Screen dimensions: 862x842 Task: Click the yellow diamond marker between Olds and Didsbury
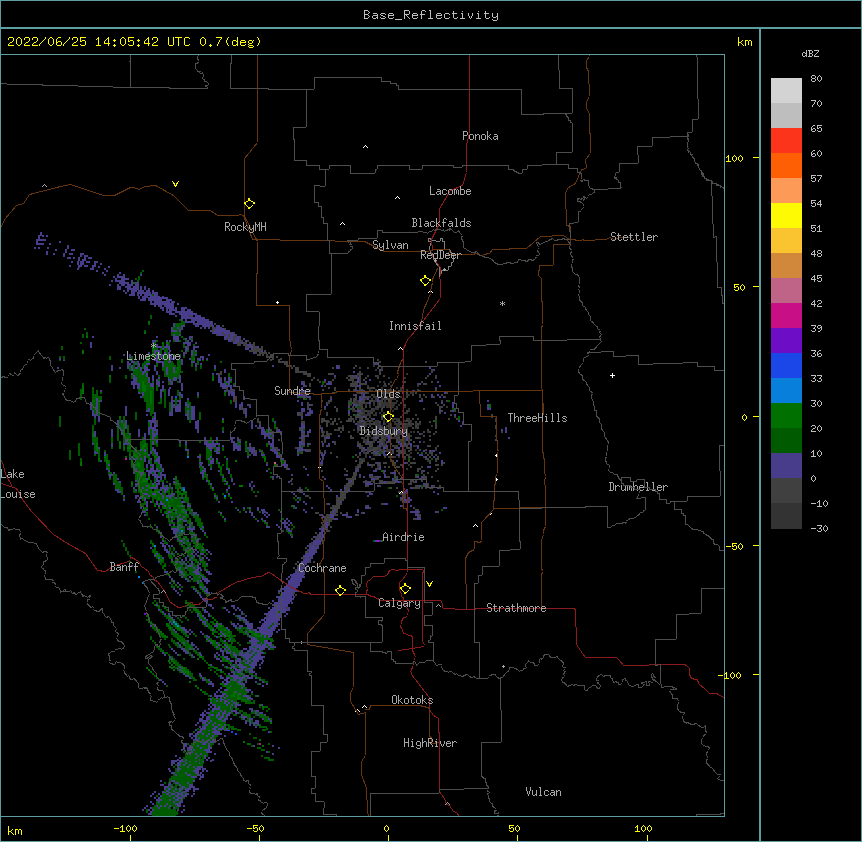click(388, 417)
